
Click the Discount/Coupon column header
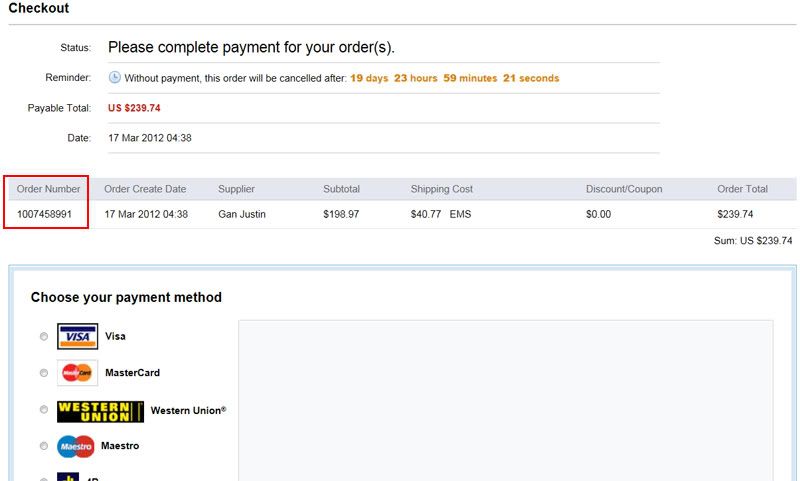[624, 189]
